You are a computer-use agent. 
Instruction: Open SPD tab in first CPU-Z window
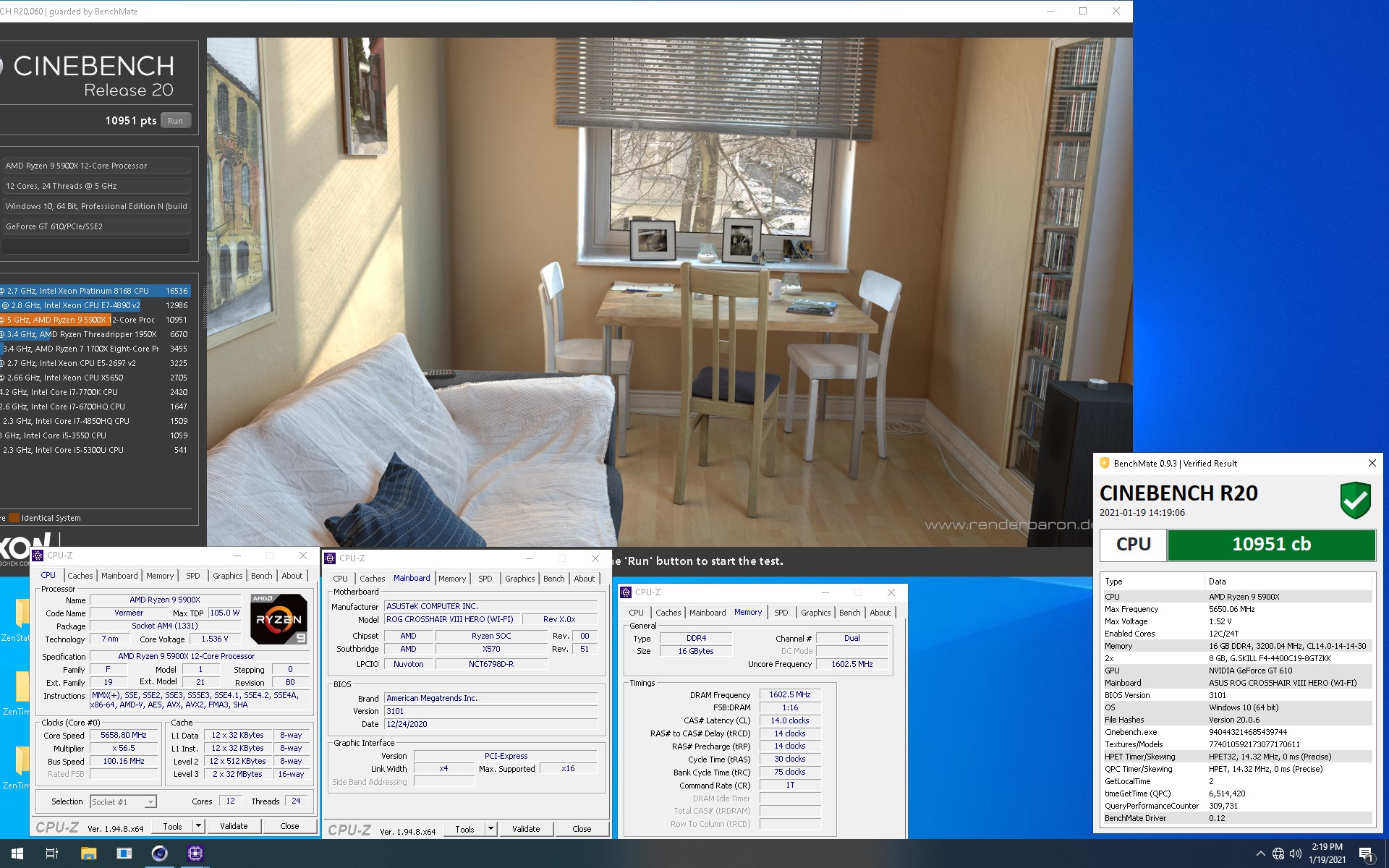tap(193, 576)
